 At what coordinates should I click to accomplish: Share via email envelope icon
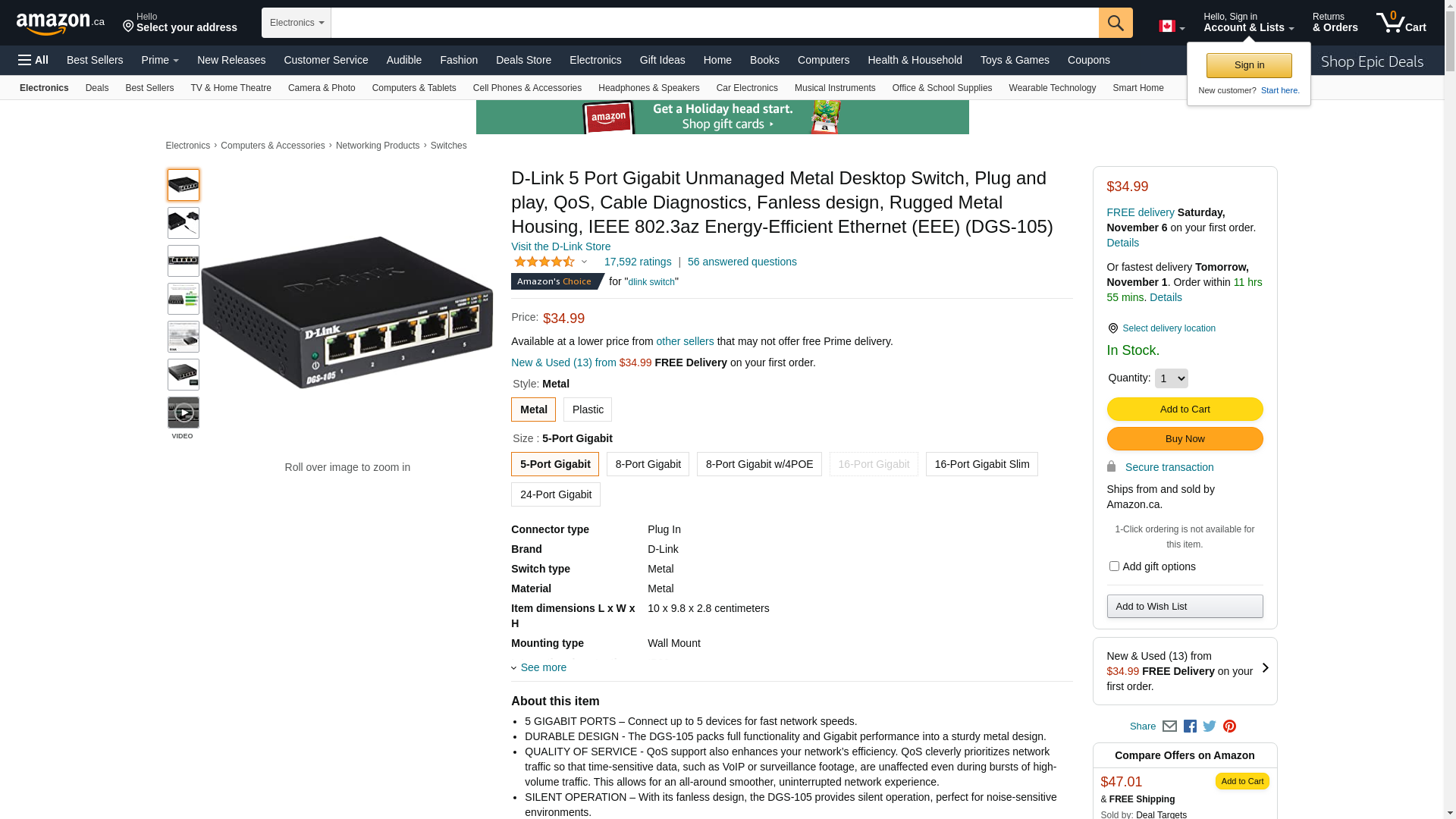click(x=1169, y=726)
